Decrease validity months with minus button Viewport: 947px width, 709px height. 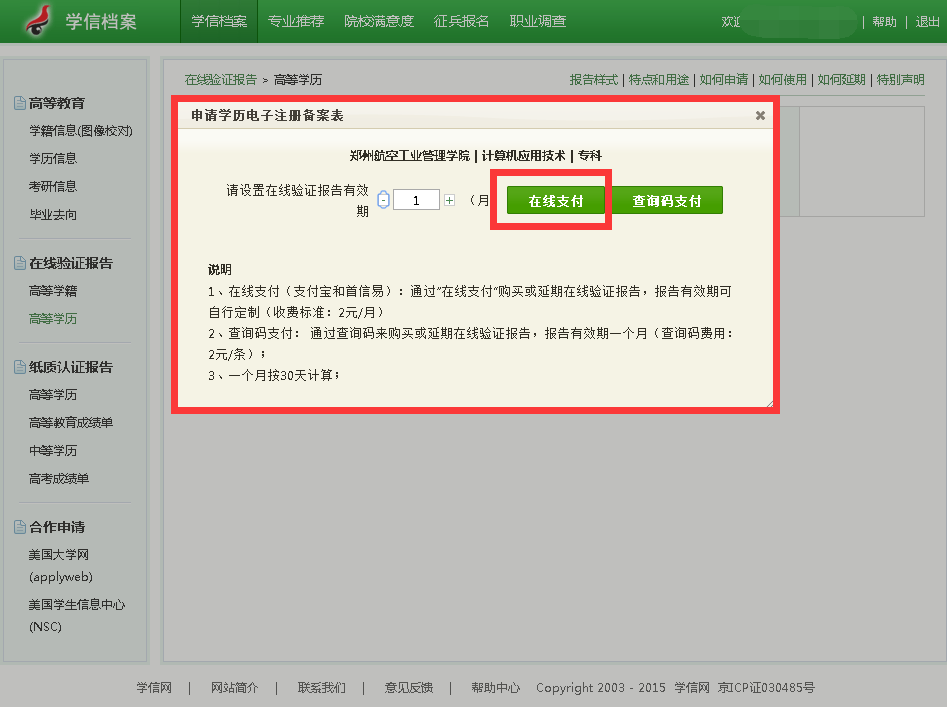pyautogui.click(x=383, y=200)
